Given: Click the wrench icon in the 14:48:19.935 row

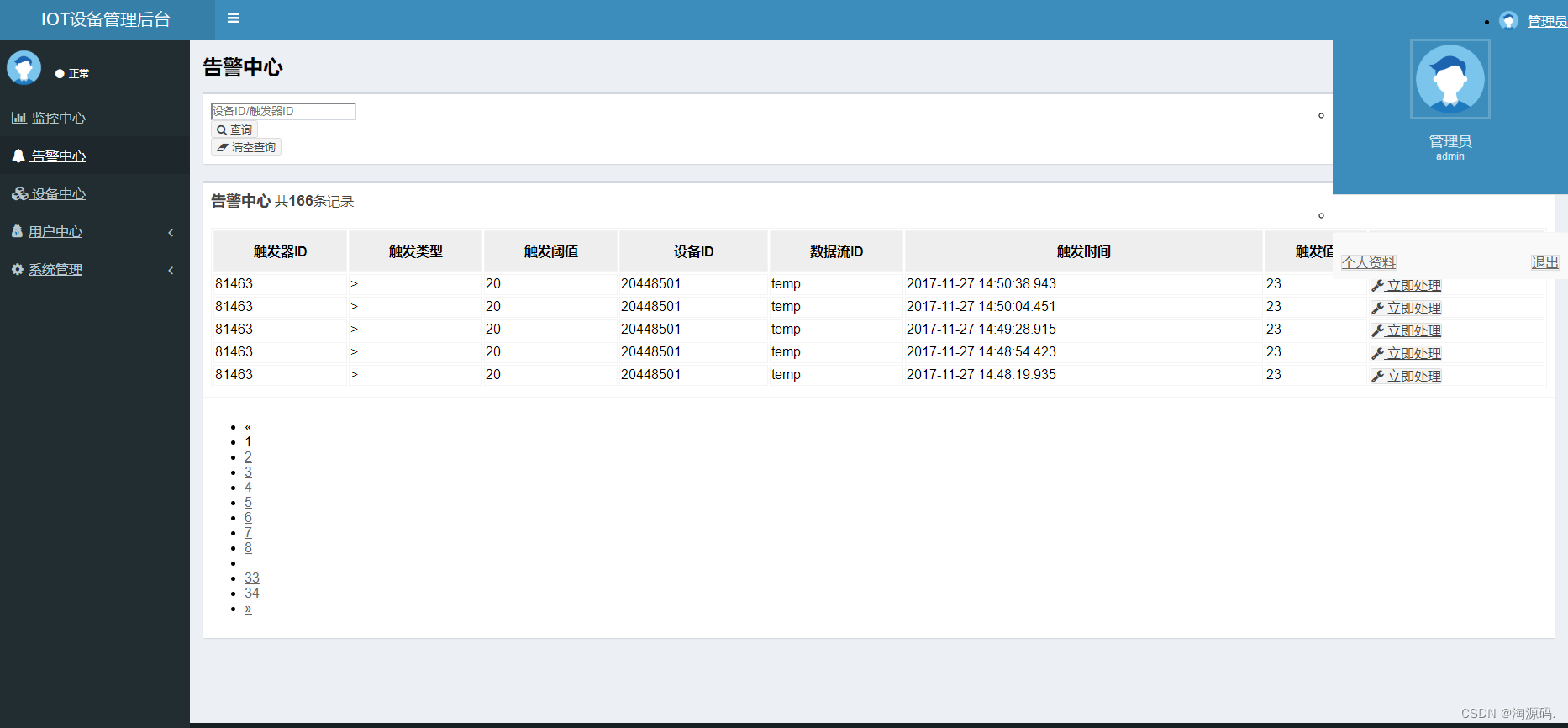Looking at the screenshot, I should click(1377, 377).
